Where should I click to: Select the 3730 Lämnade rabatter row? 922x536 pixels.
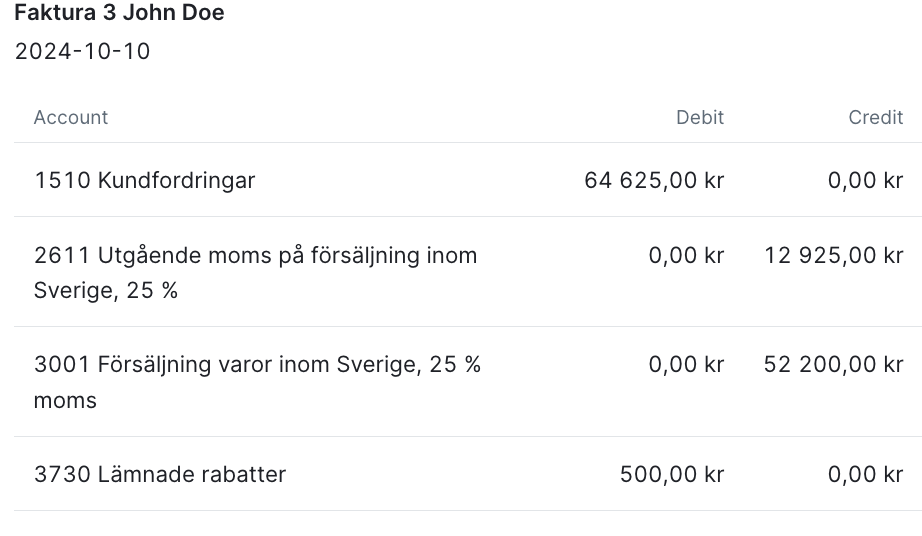(x=160, y=474)
